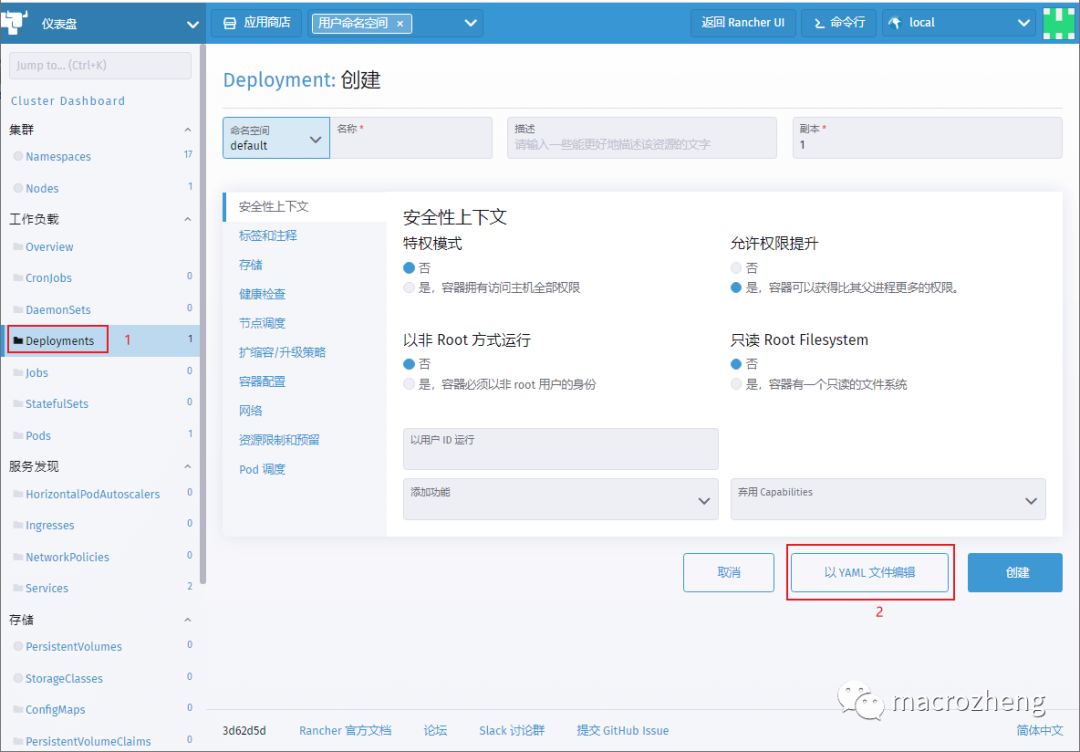Change language via 简体中文
The image size is (1080, 752).
tap(1039, 731)
